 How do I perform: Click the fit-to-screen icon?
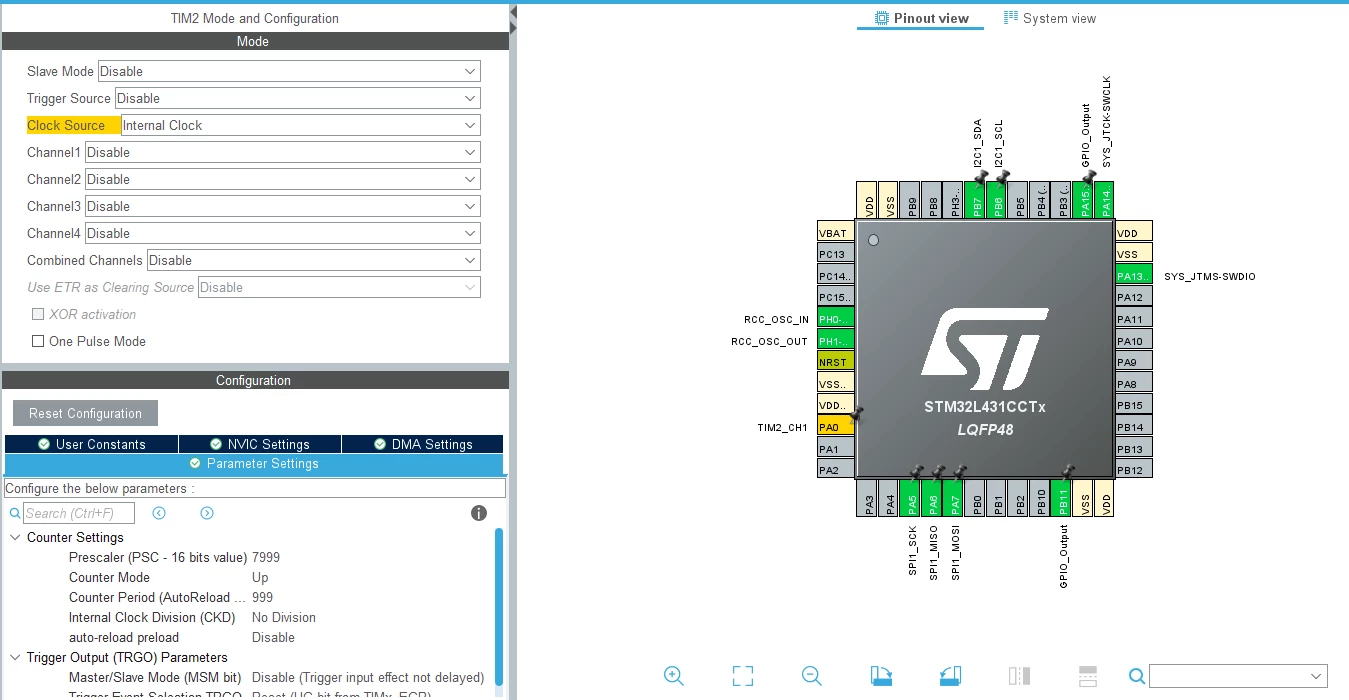pos(742,676)
